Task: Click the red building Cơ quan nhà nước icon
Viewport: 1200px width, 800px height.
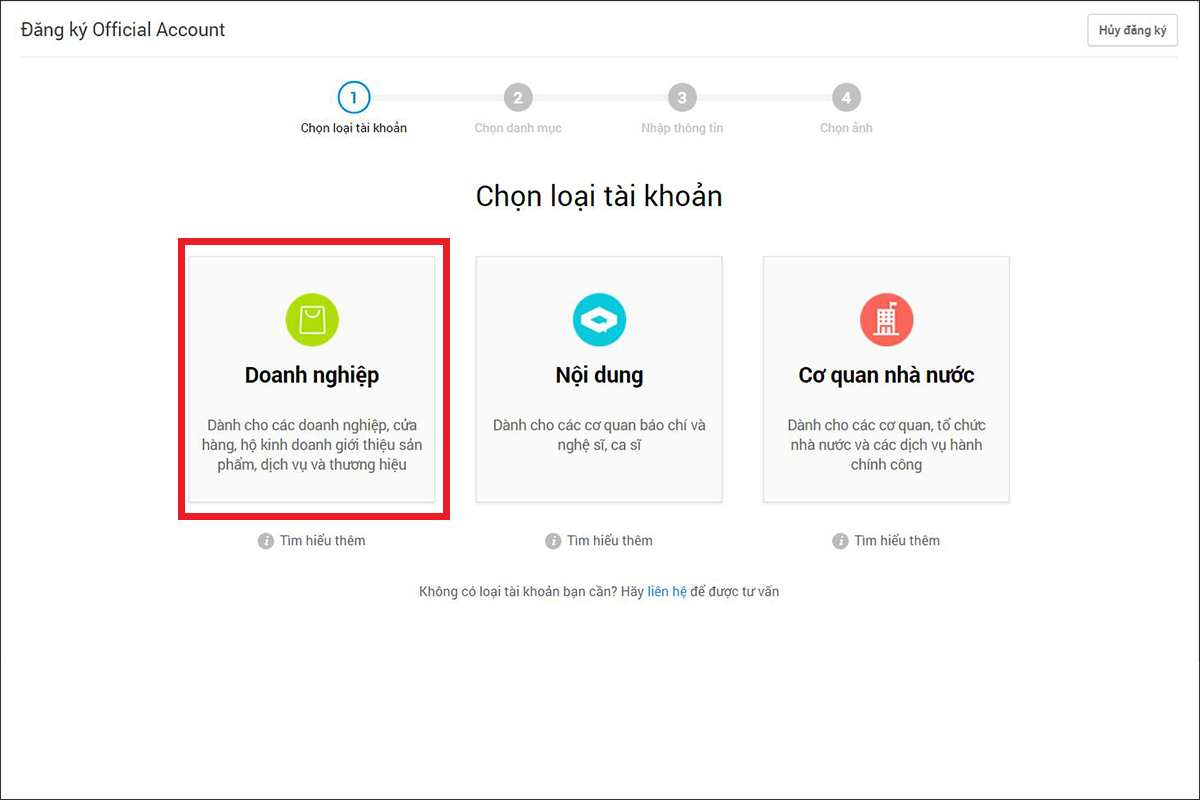Action: tap(886, 320)
